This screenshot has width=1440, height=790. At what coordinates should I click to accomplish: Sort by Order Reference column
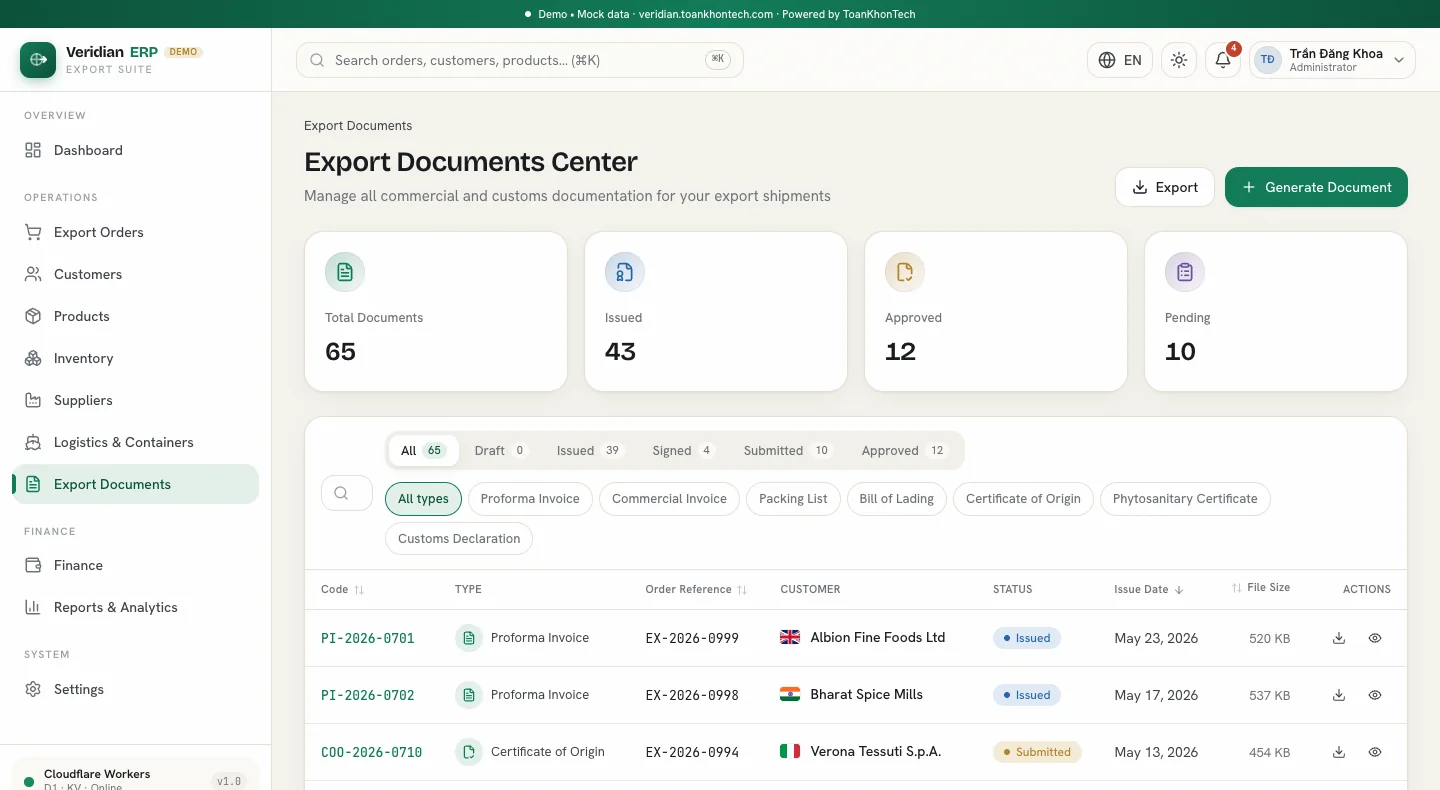click(x=696, y=589)
